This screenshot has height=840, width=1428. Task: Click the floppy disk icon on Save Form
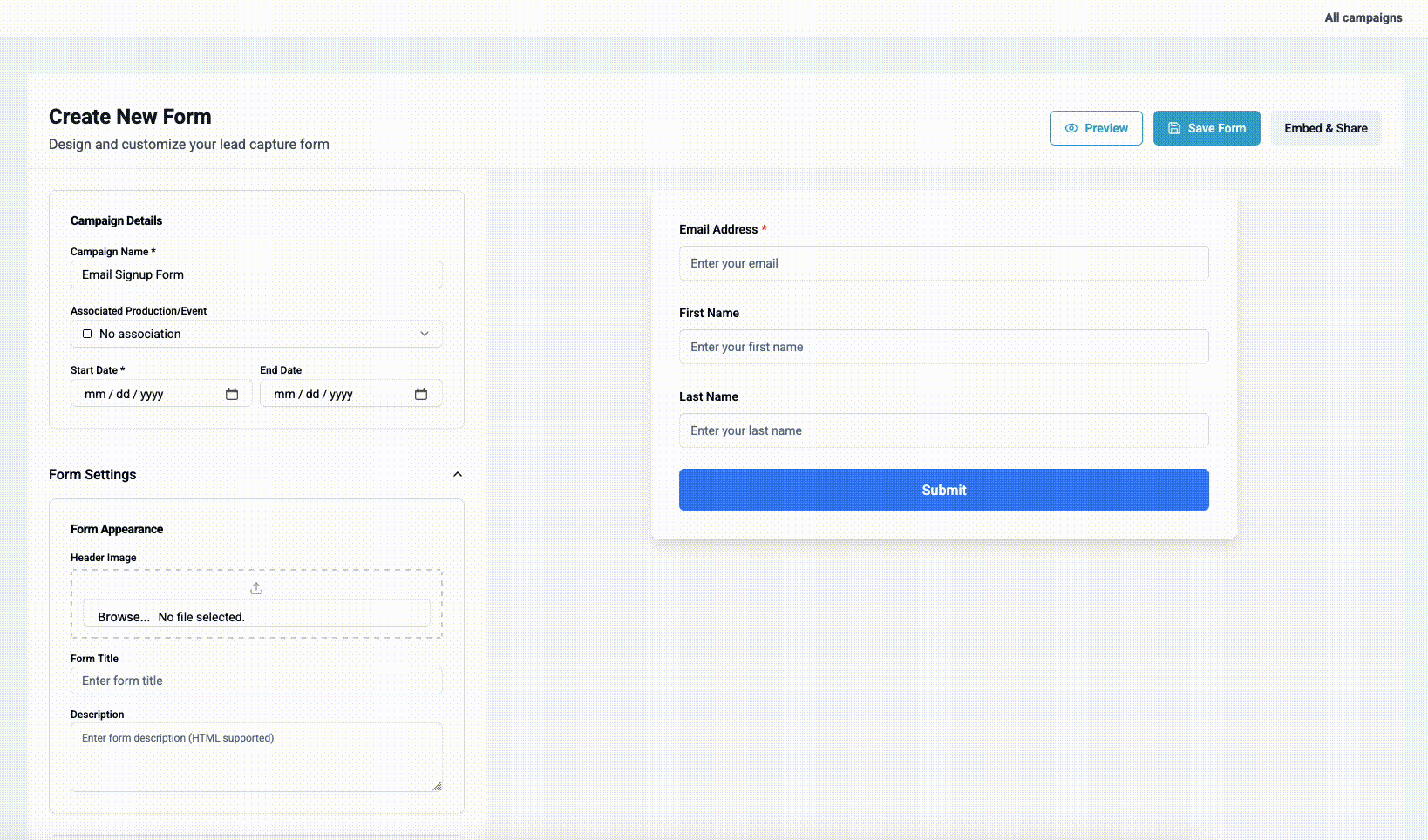[1173, 128]
